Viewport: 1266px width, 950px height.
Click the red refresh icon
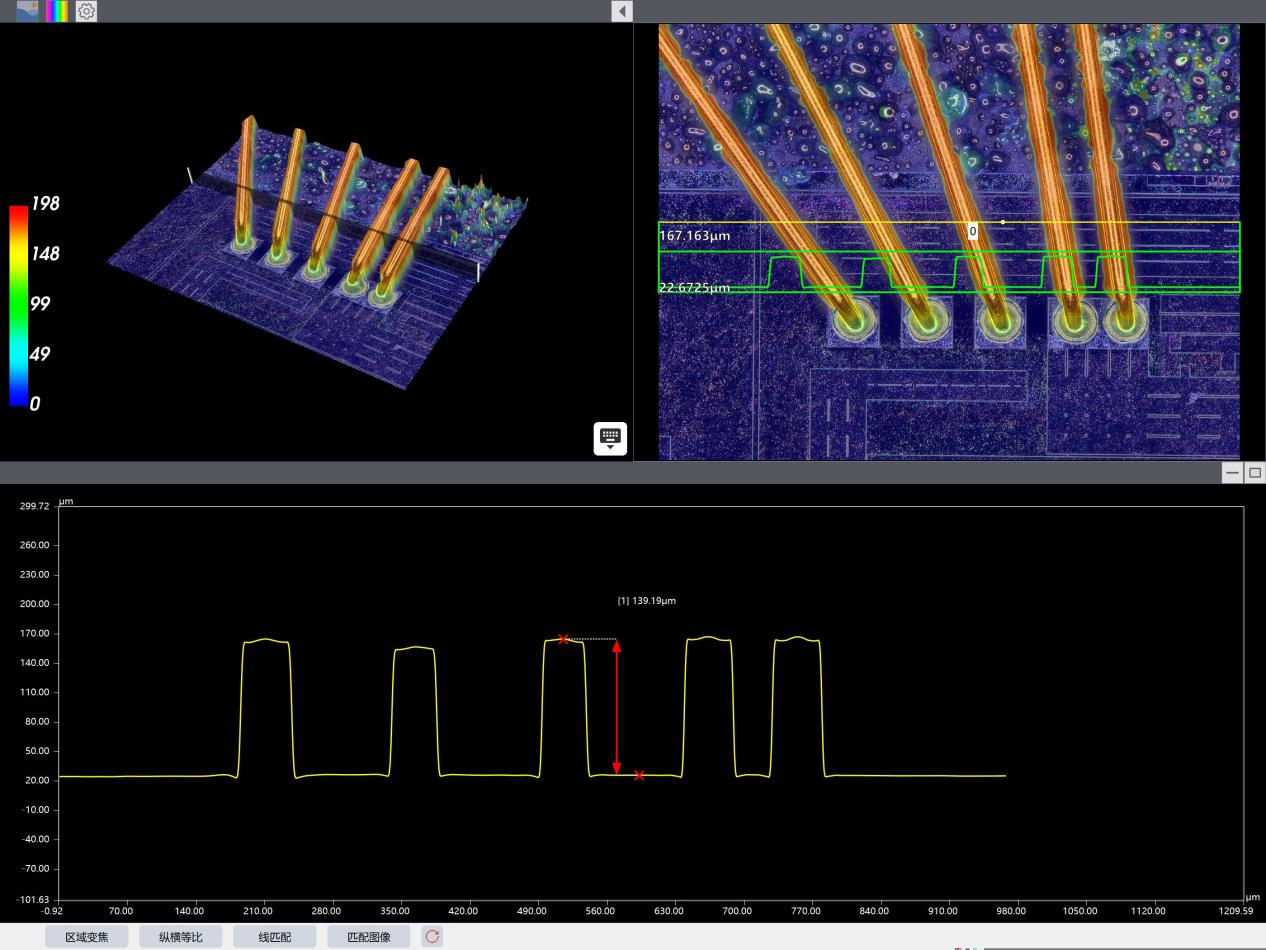click(432, 937)
